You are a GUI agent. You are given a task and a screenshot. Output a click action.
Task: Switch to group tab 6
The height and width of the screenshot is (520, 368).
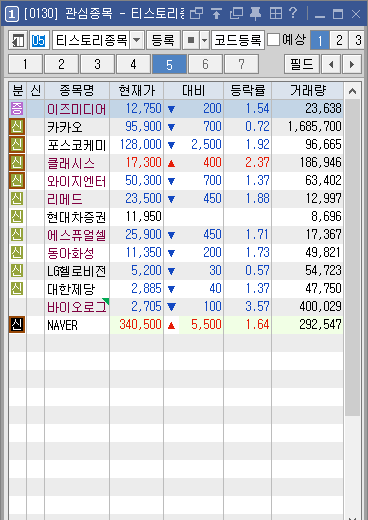pos(205,64)
